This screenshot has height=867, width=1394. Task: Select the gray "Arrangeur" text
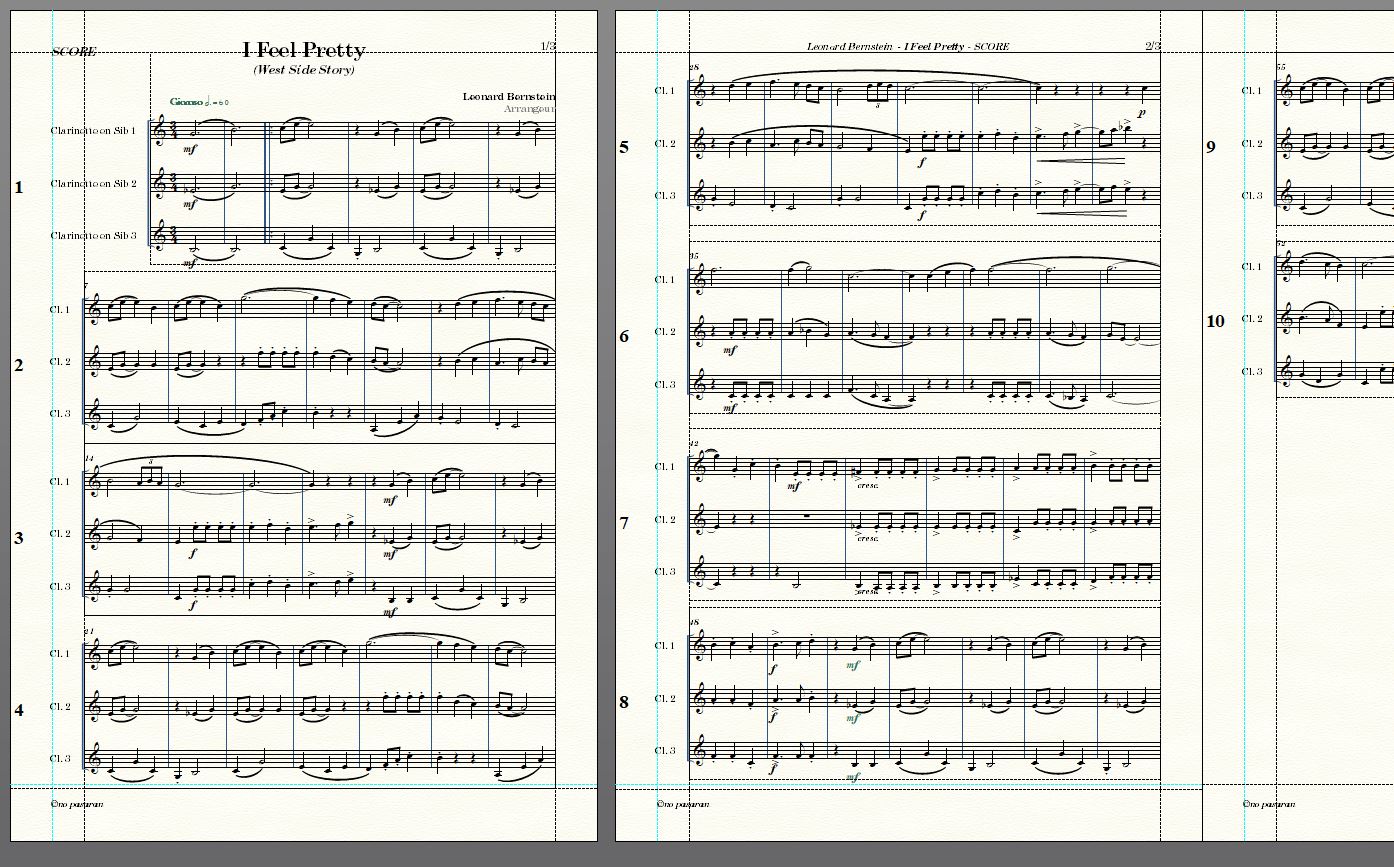[x=530, y=108]
